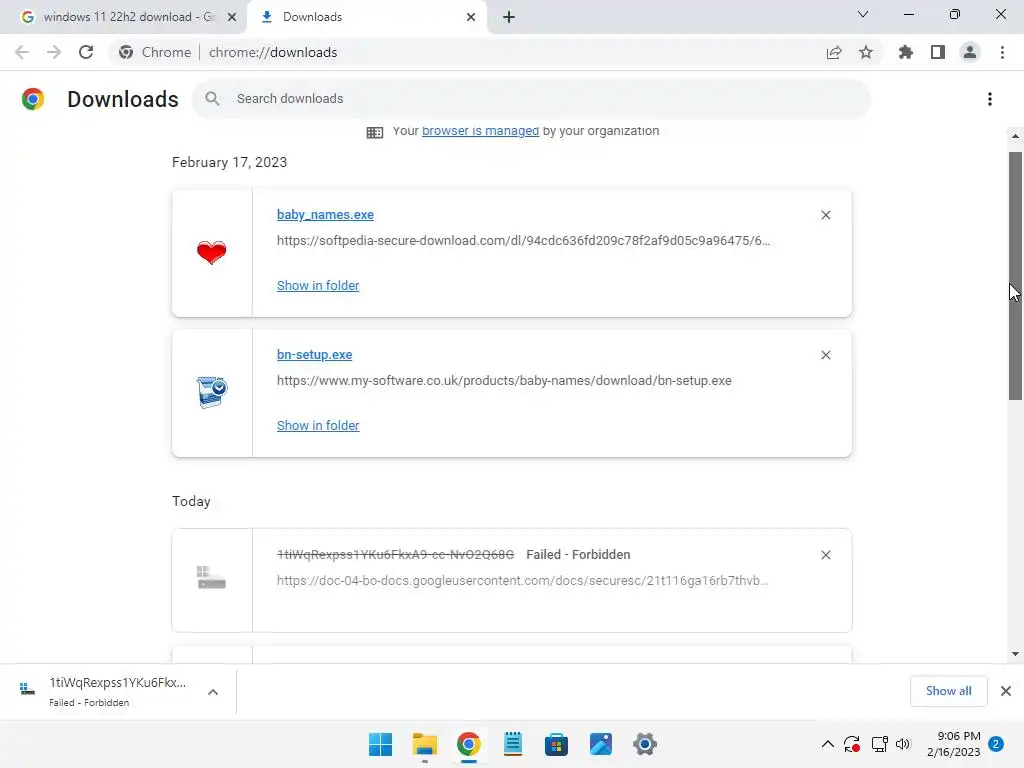Open the Windows Start menu
The width and height of the screenshot is (1024, 768).
click(x=380, y=744)
